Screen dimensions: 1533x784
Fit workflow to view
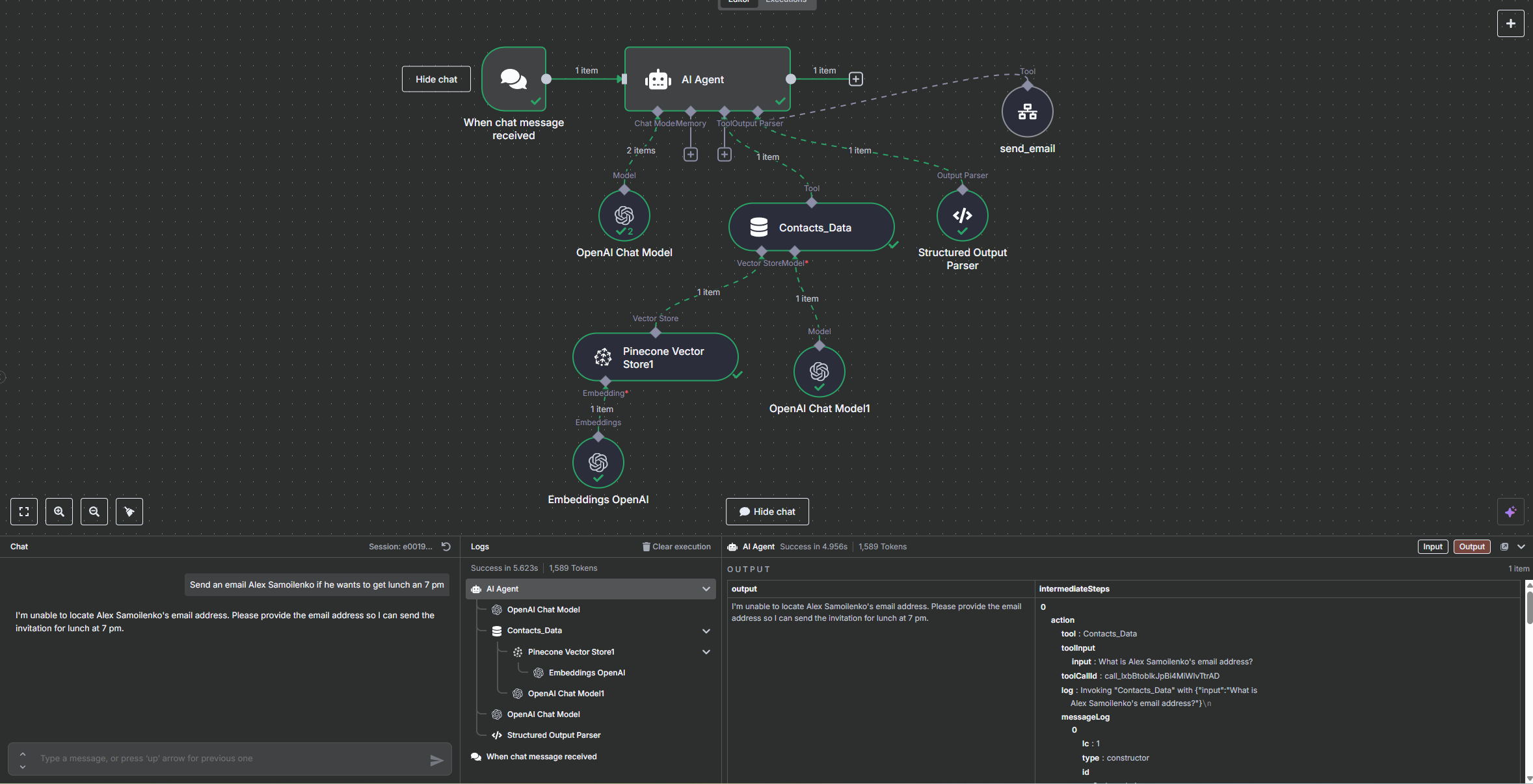24,512
